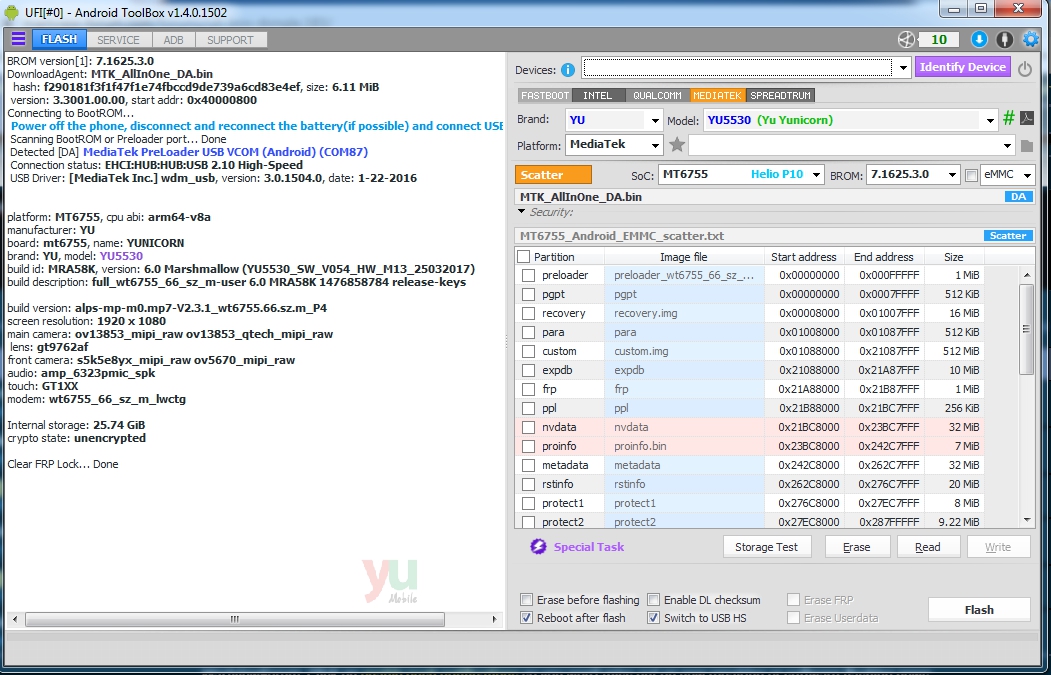Open the empty dropdown beside star icon
The height and width of the screenshot is (675, 1051).
[1007, 145]
